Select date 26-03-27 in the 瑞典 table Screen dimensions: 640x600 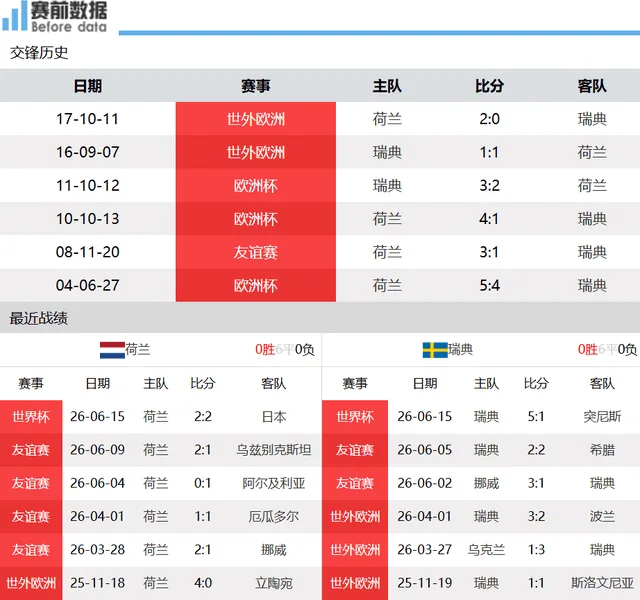[x=424, y=550]
